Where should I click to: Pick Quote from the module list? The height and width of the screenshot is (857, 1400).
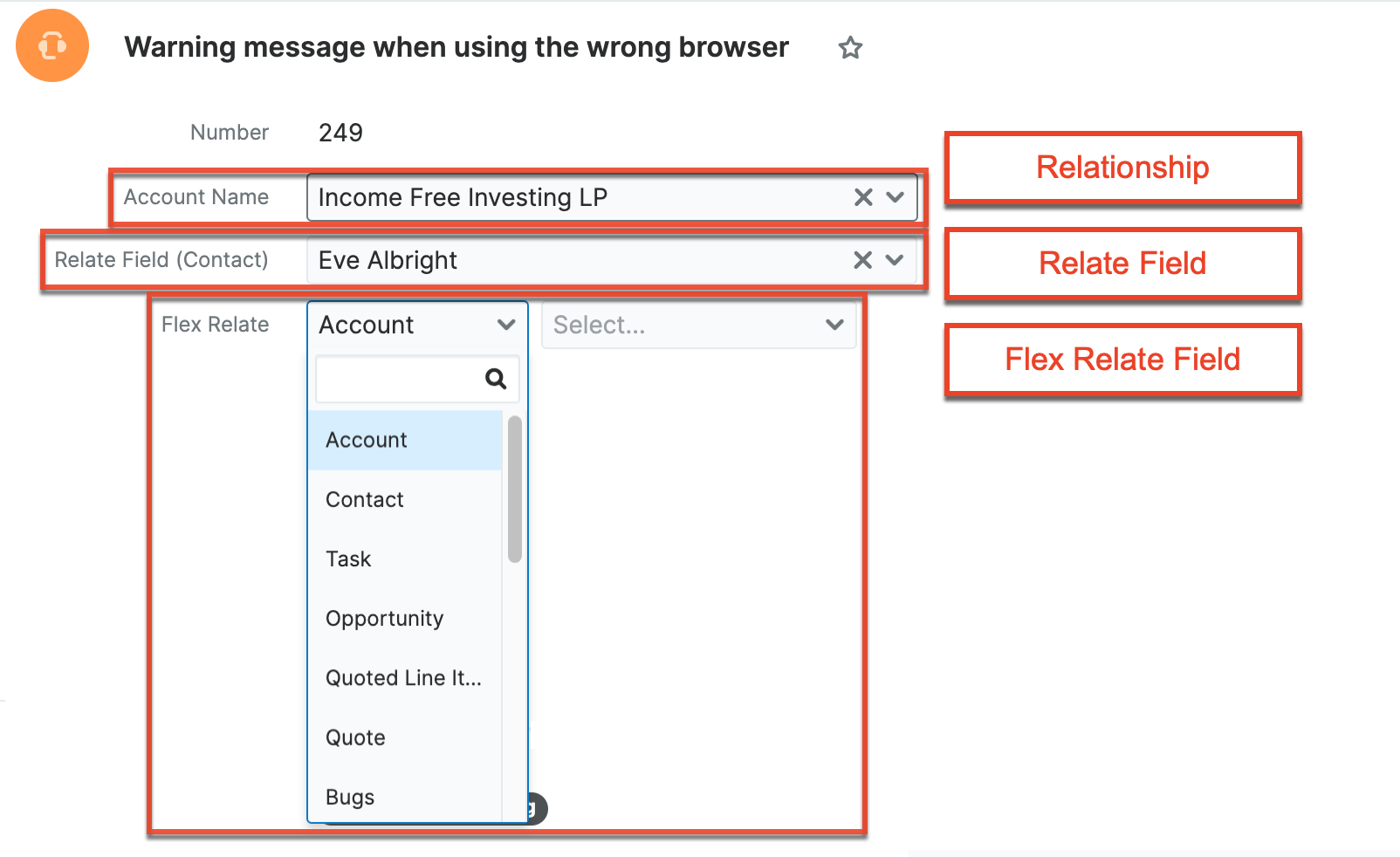[355, 737]
